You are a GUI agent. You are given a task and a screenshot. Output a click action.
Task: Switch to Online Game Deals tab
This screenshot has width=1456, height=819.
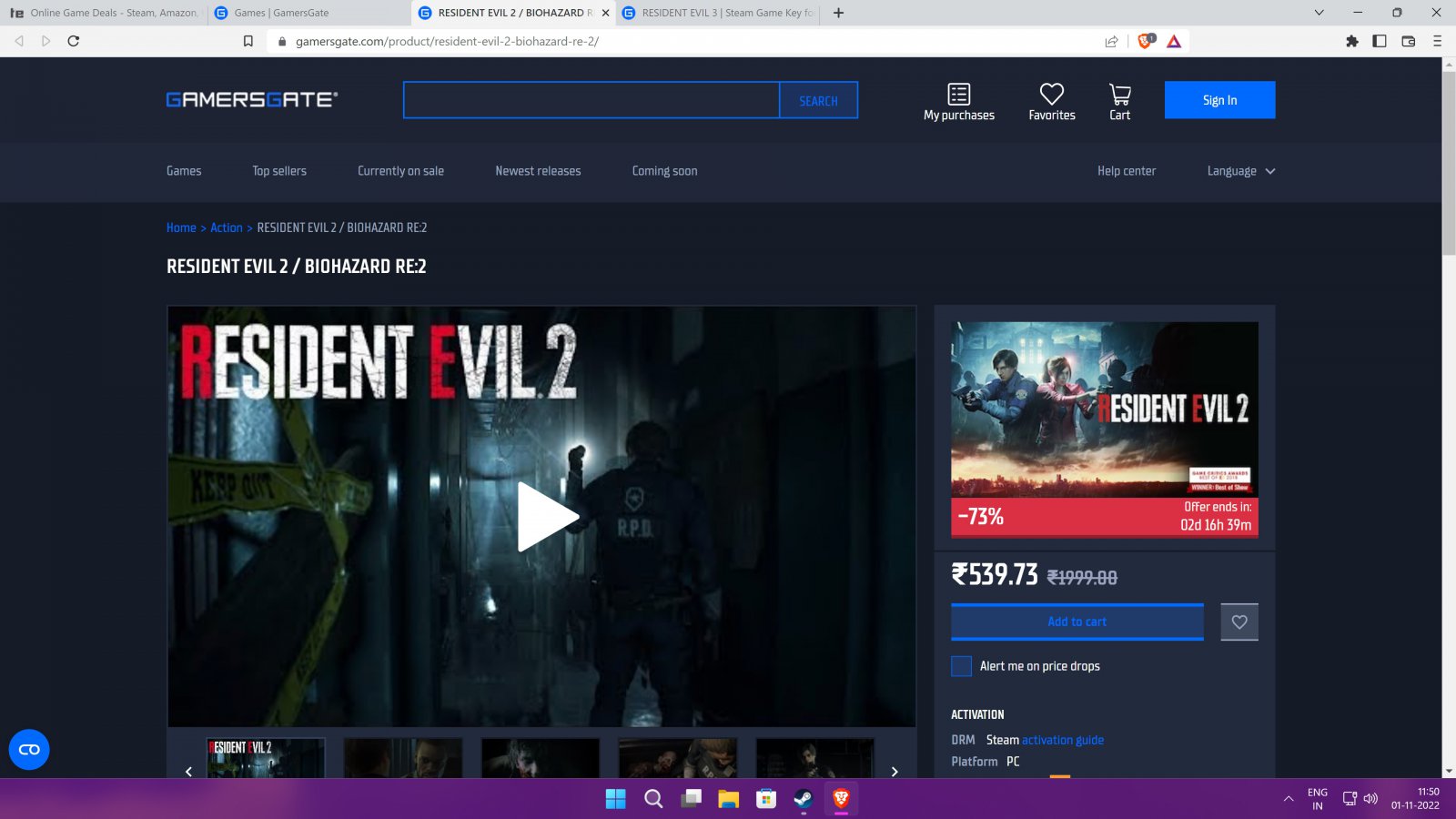click(104, 13)
